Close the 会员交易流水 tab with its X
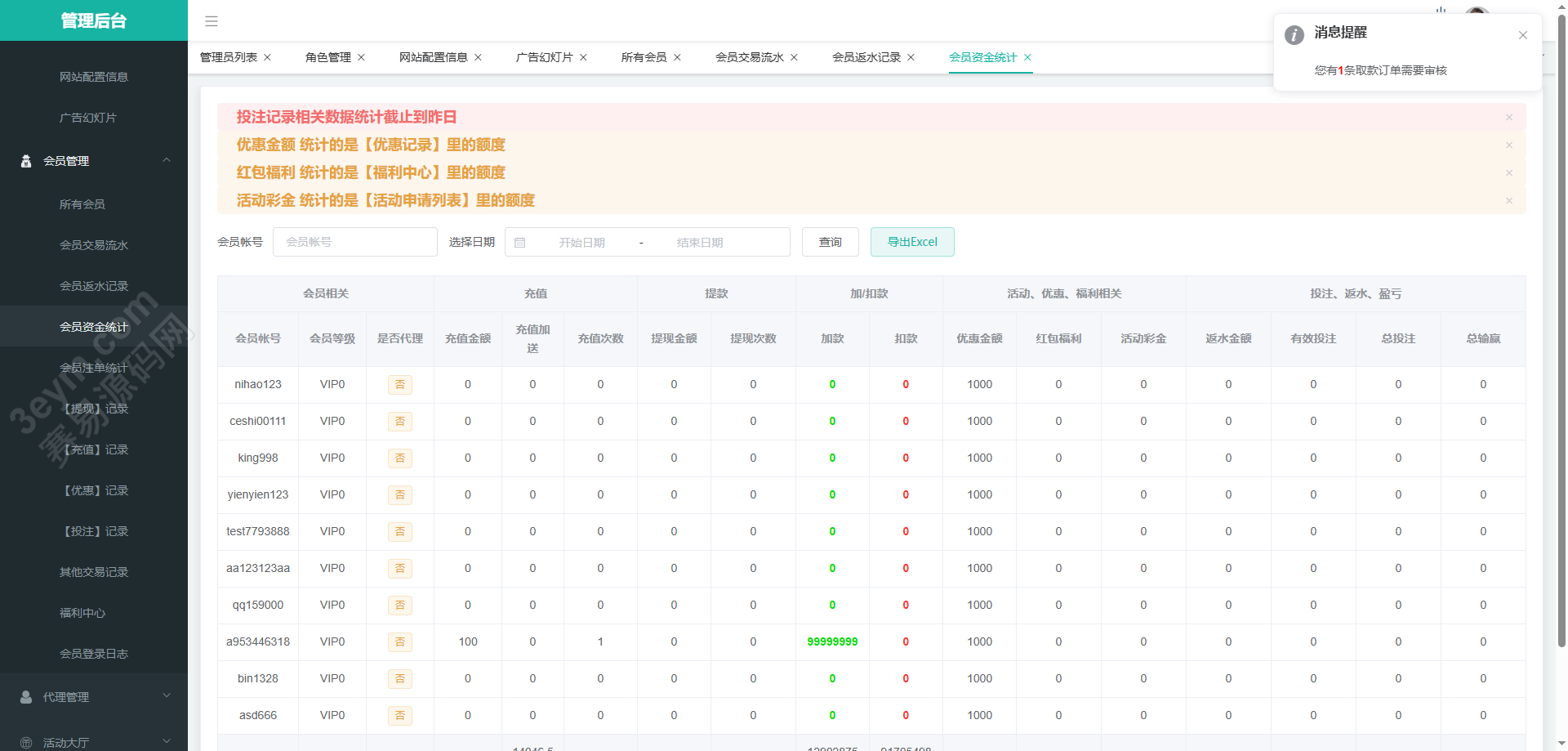The image size is (1568, 751). click(x=794, y=57)
